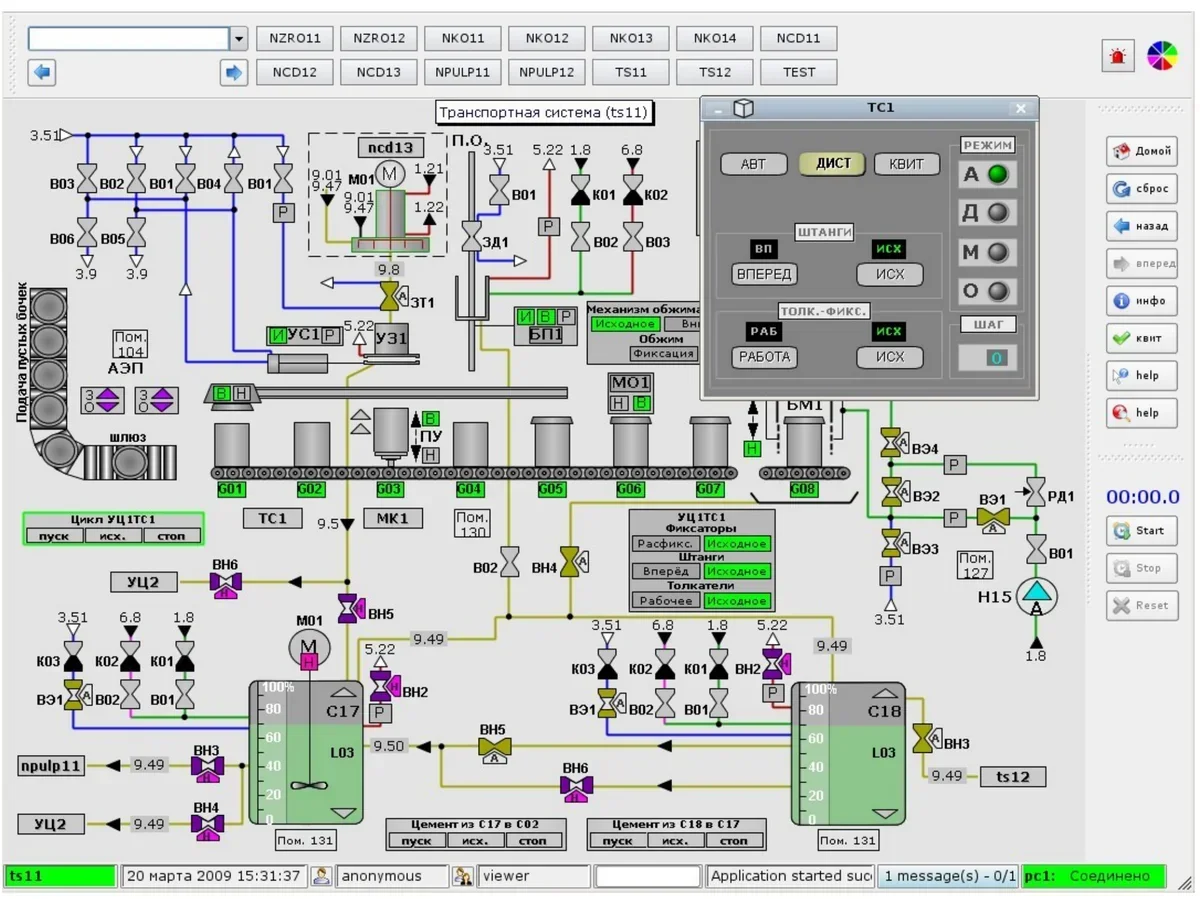Click ВПЕРЕД button in ТС1 dialog

pos(763,274)
